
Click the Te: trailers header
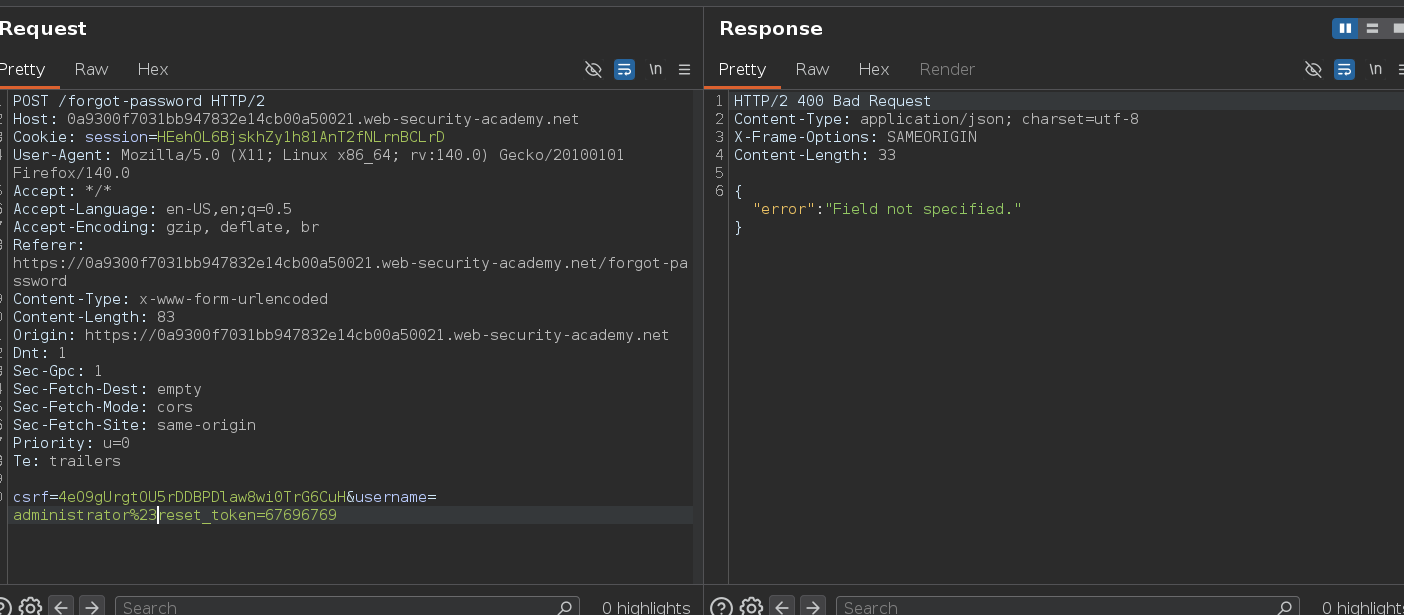[x=67, y=461]
